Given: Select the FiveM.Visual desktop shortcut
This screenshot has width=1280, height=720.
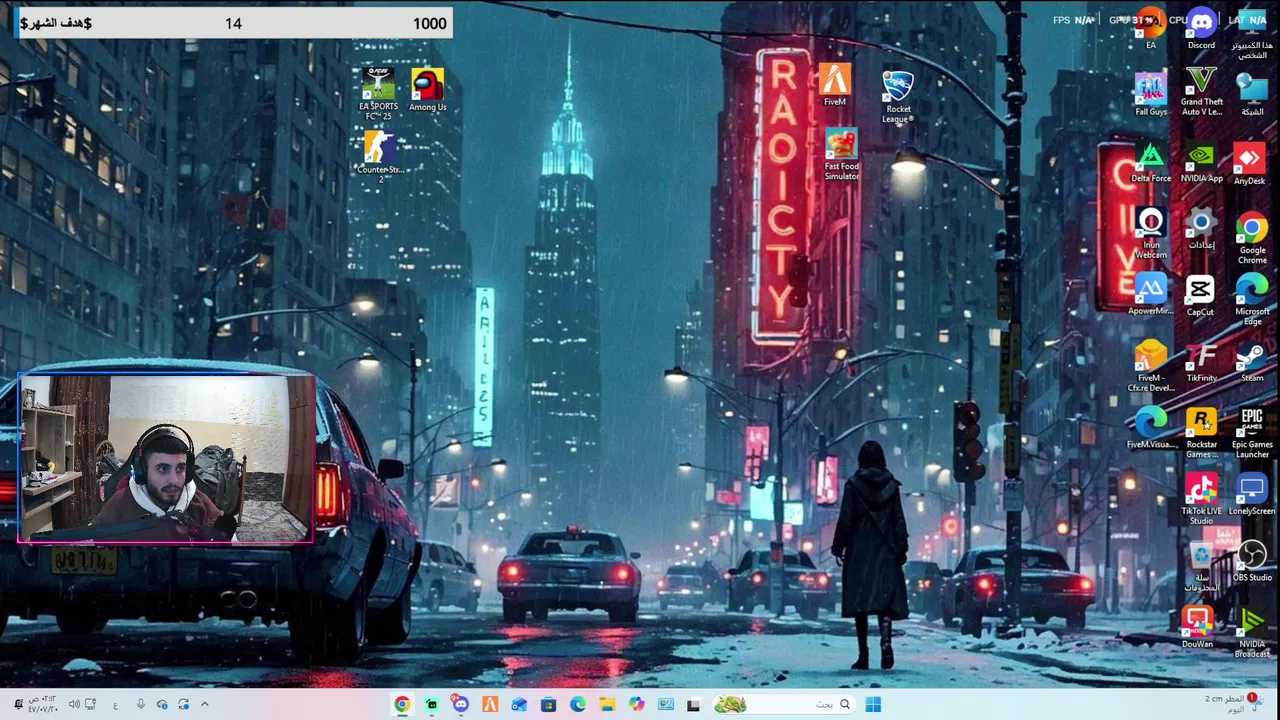Looking at the screenshot, I should coord(1150,428).
